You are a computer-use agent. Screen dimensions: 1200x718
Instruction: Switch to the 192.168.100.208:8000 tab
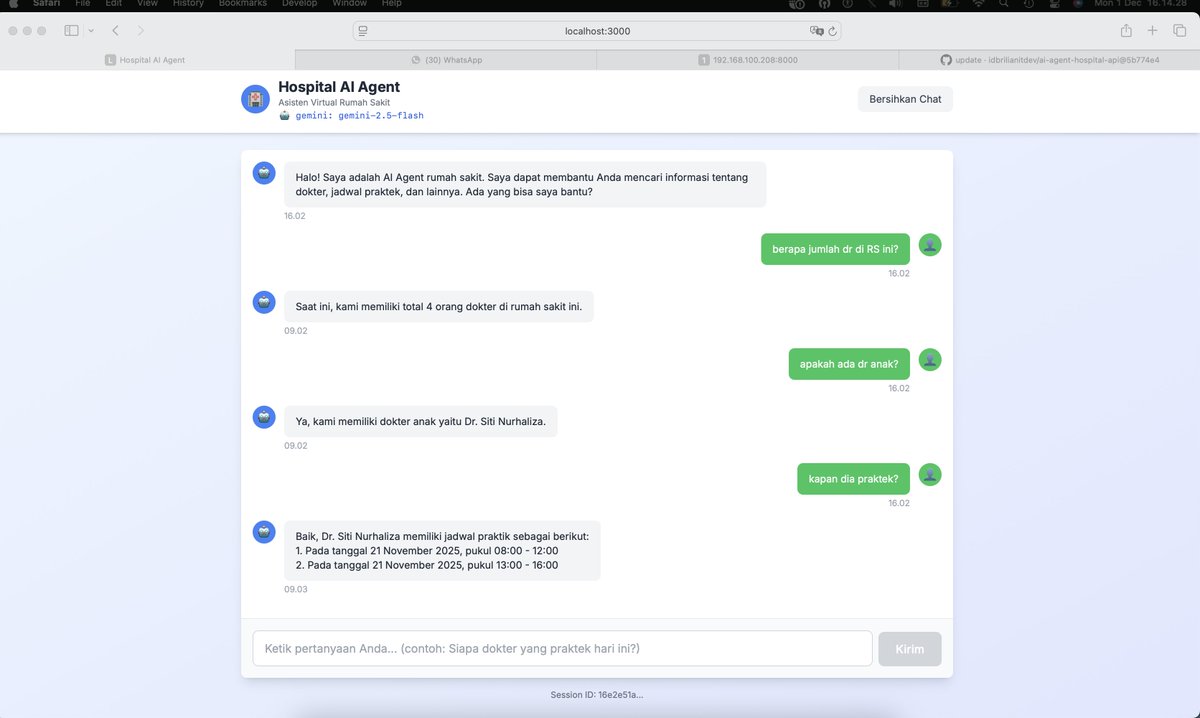coord(747,60)
